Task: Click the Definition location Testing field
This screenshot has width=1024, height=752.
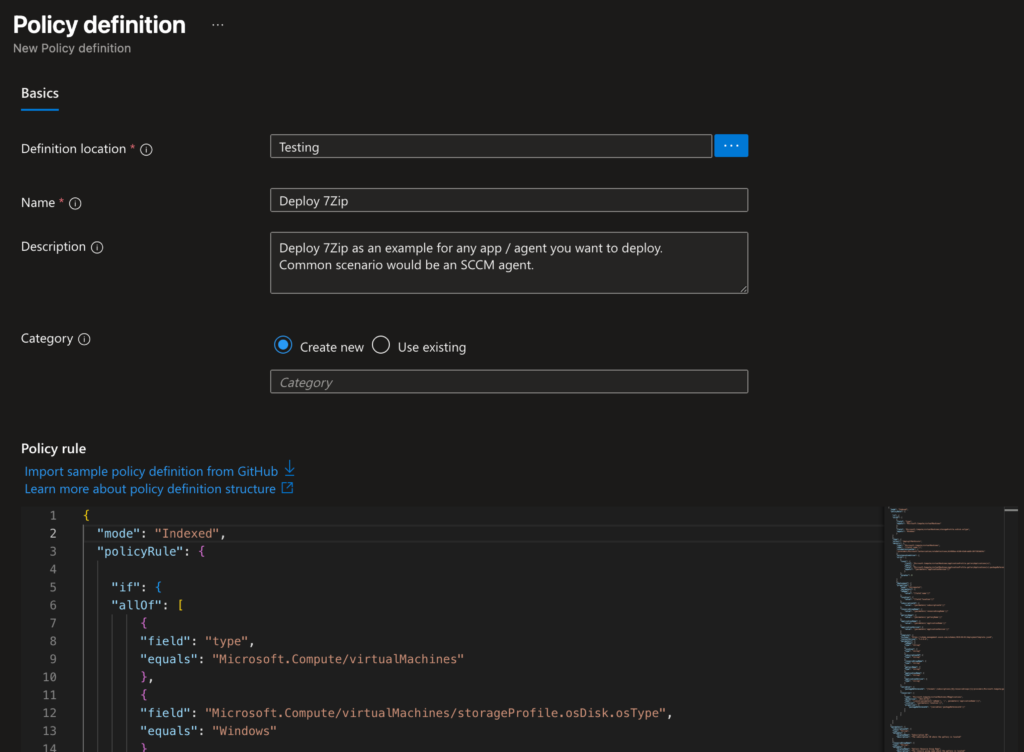Action: click(490, 147)
